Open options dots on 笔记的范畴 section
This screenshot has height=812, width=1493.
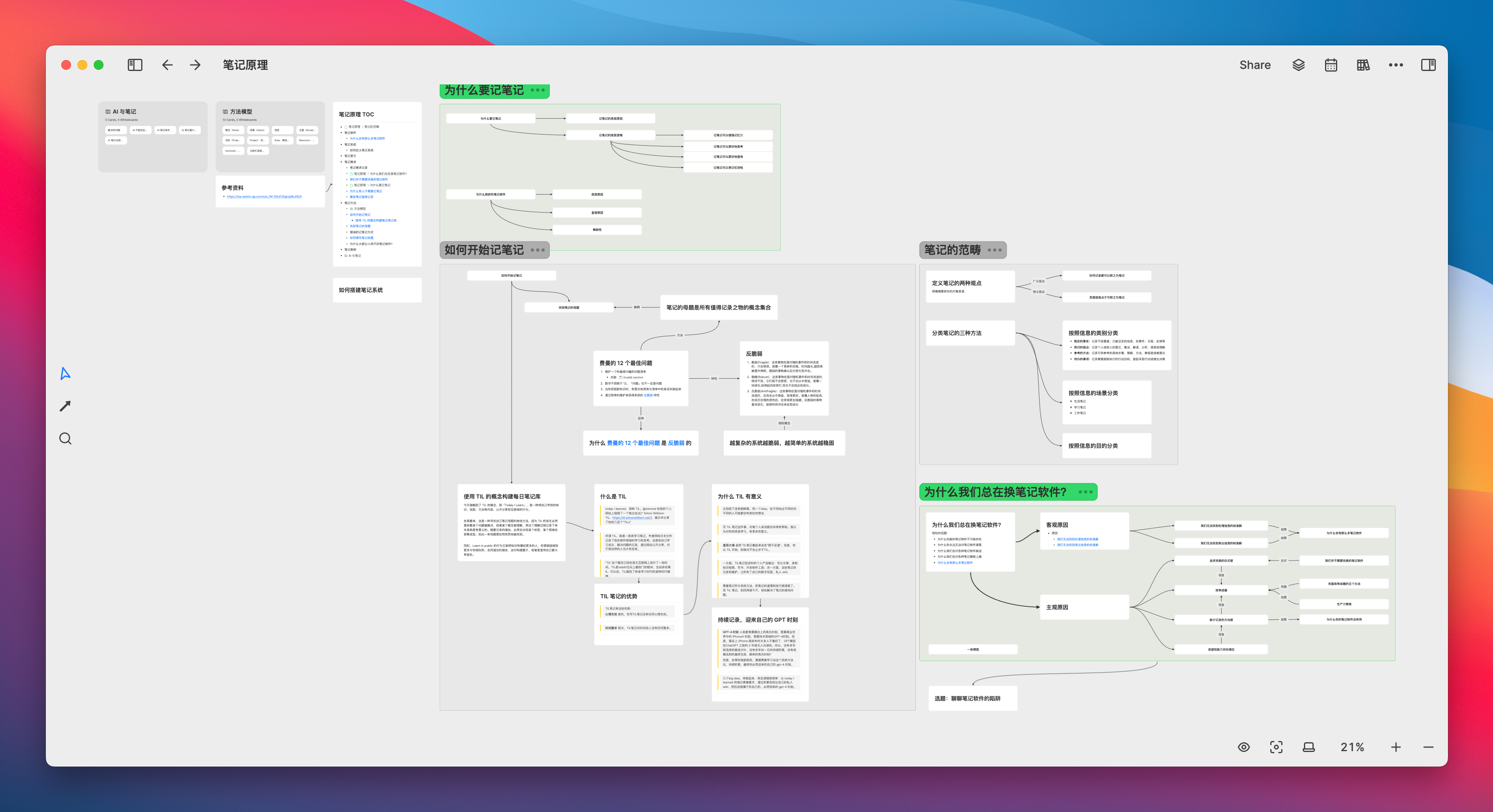click(994, 250)
